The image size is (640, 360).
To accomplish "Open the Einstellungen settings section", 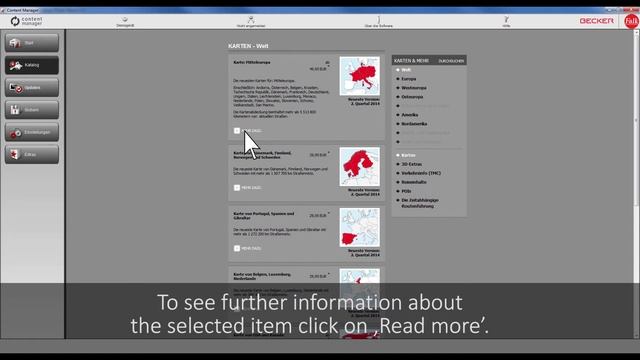I will pyautogui.click(x=32, y=132).
